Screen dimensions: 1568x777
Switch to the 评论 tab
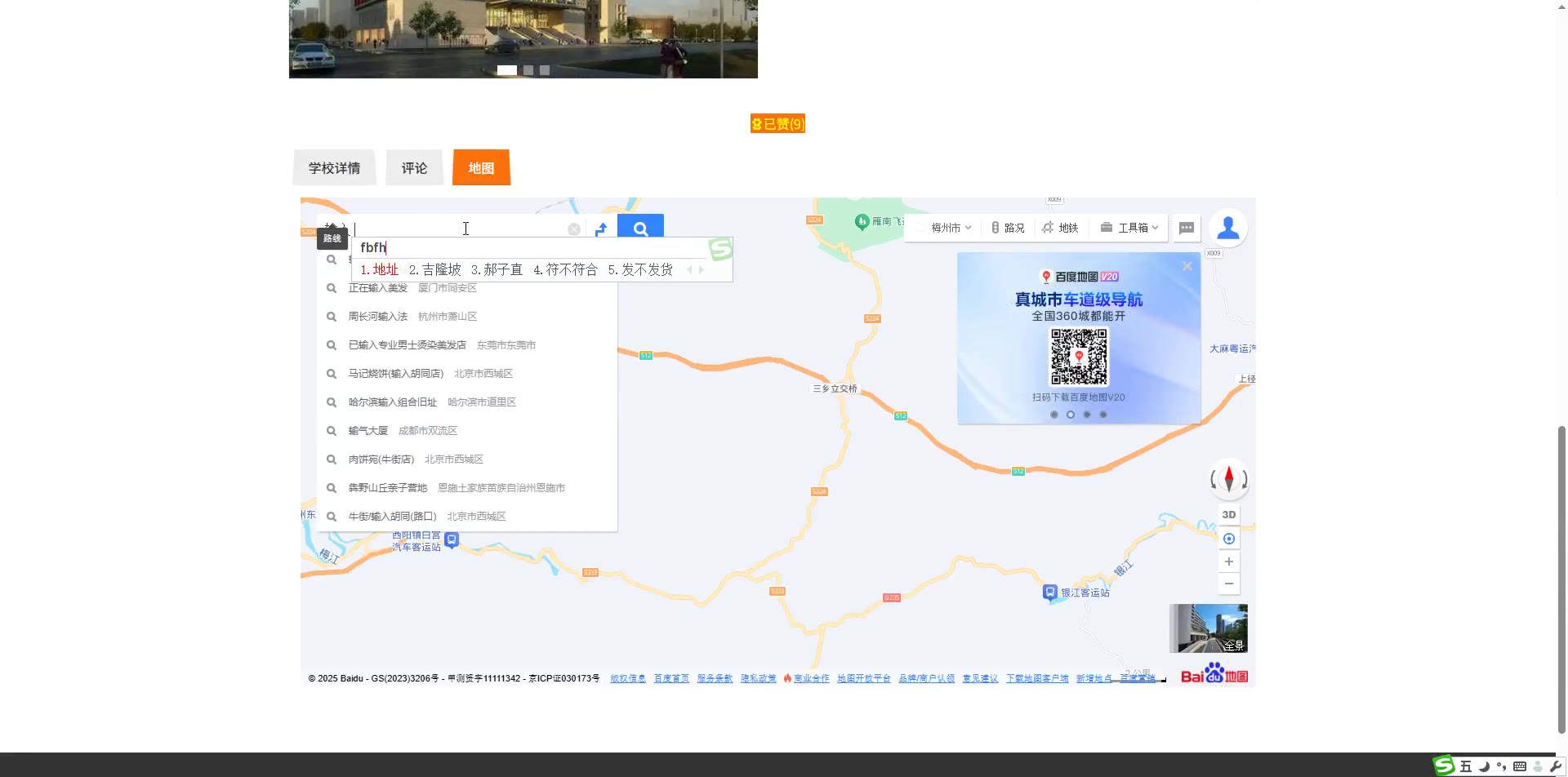414,167
